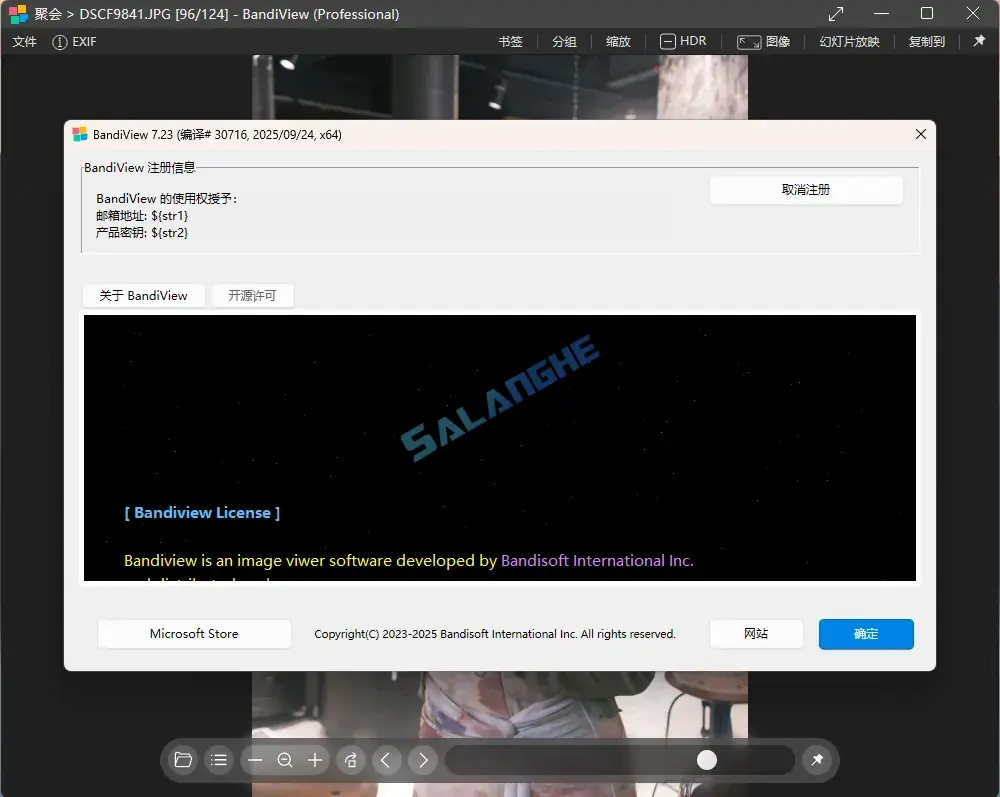Pin the top toolbar with the pushpin
The height and width of the screenshot is (797, 1000).
tap(981, 42)
